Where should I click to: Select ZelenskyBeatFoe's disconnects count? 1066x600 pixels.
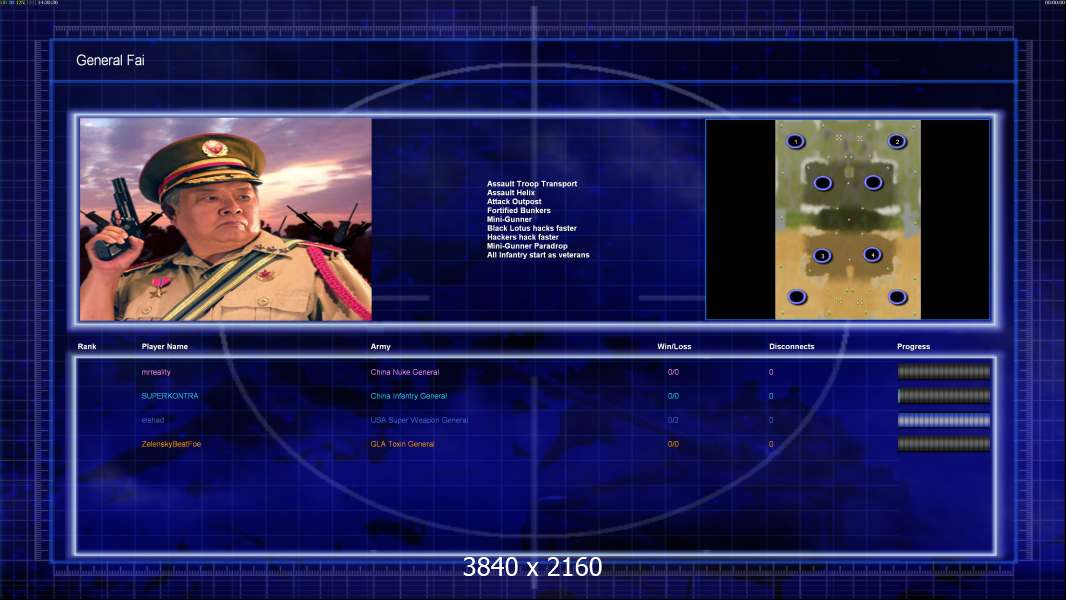(771, 444)
